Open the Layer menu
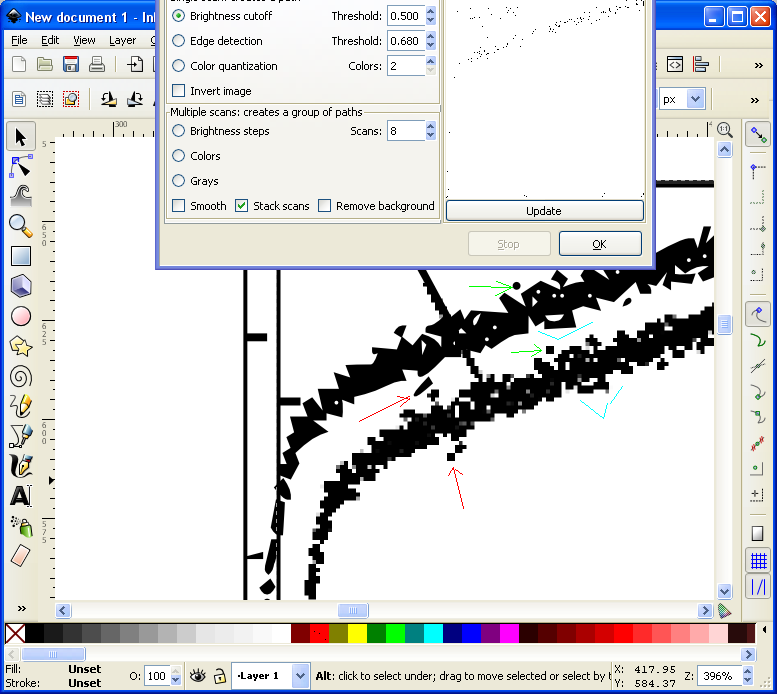This screenshot has width=777, height=694. [x=122, y=40]
